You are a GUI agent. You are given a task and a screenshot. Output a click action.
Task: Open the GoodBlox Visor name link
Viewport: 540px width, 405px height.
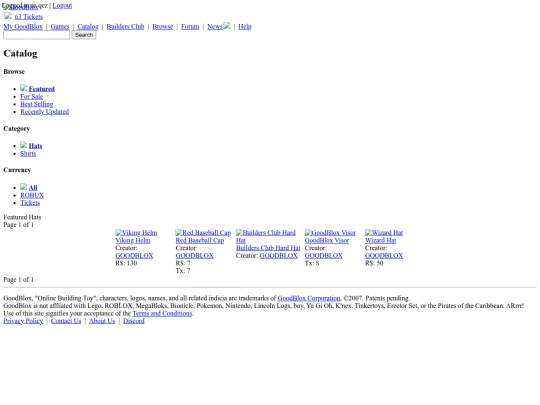pyautogui.click(x=327, y=240)
